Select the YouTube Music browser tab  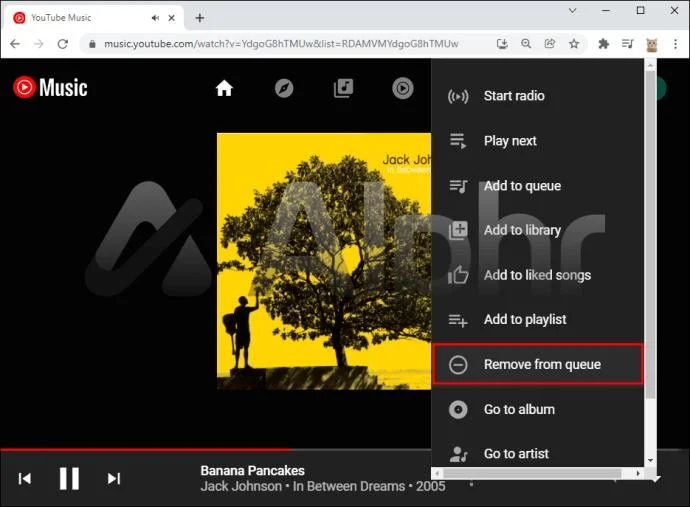[92, 18]
